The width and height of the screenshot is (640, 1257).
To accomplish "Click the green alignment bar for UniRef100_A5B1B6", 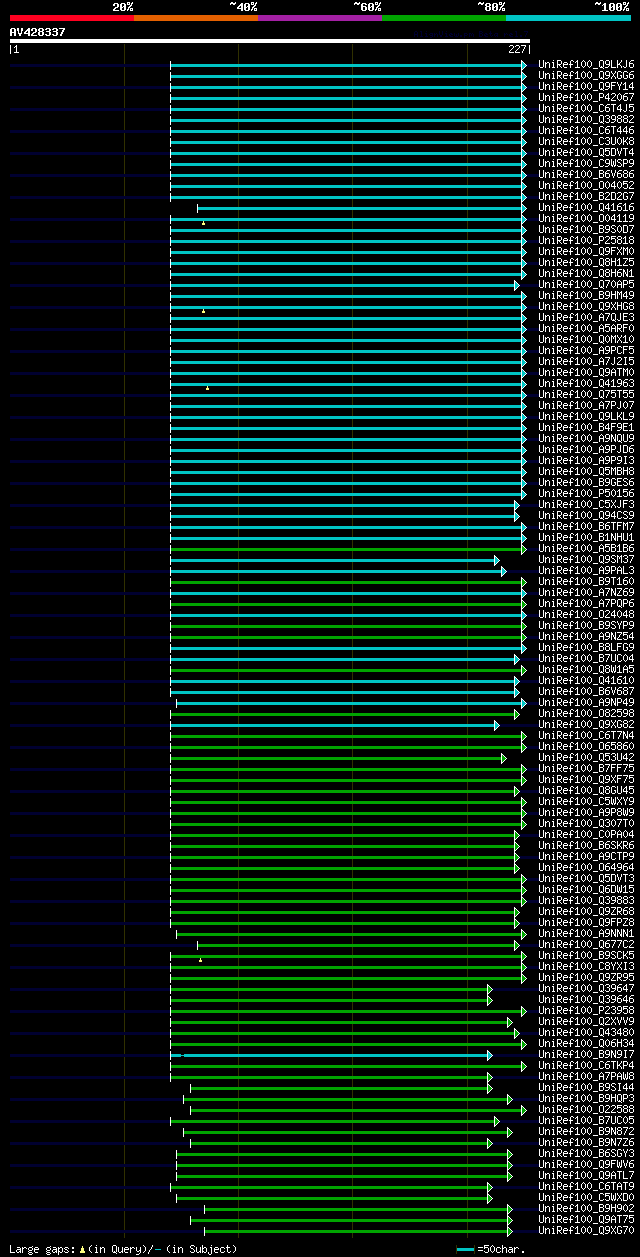I will coord(347,549).
